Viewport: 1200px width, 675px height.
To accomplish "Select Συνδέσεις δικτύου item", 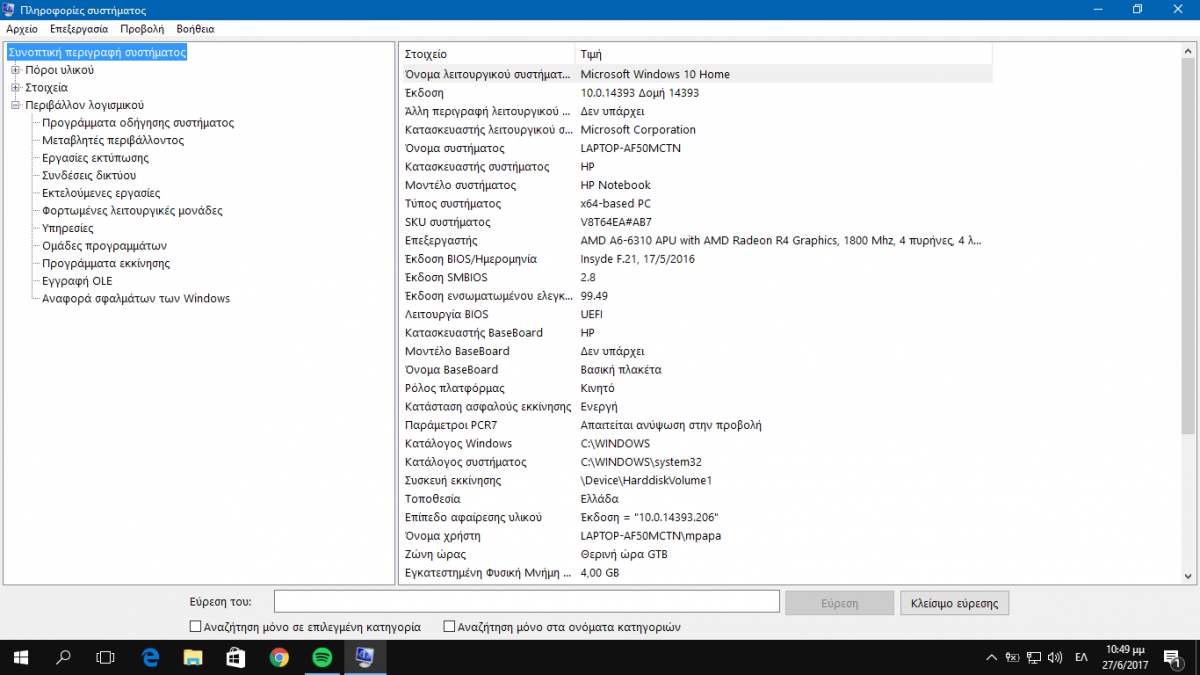I will [89, 175].
